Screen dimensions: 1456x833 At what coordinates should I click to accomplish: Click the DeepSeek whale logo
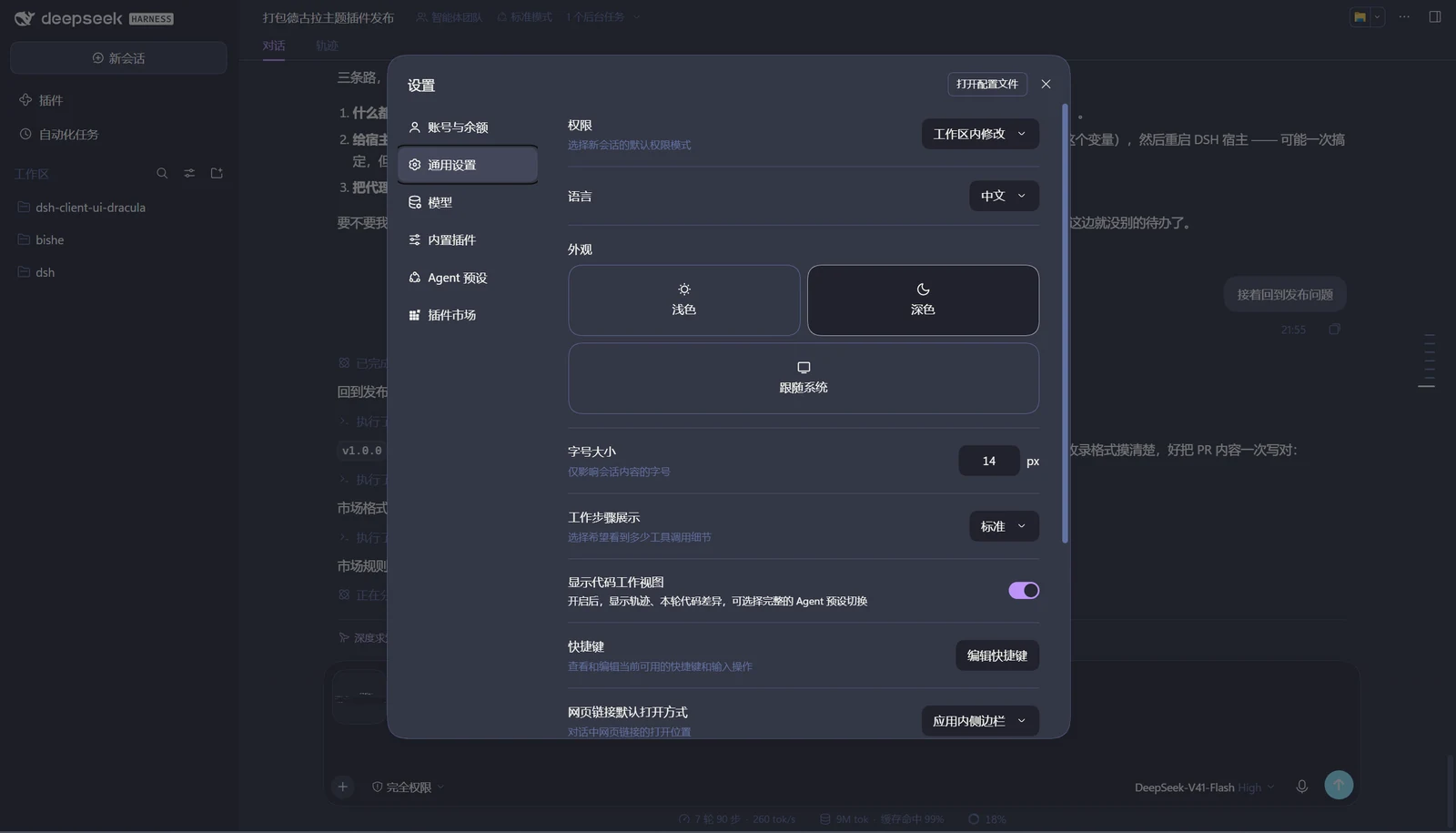pos(25,18)
